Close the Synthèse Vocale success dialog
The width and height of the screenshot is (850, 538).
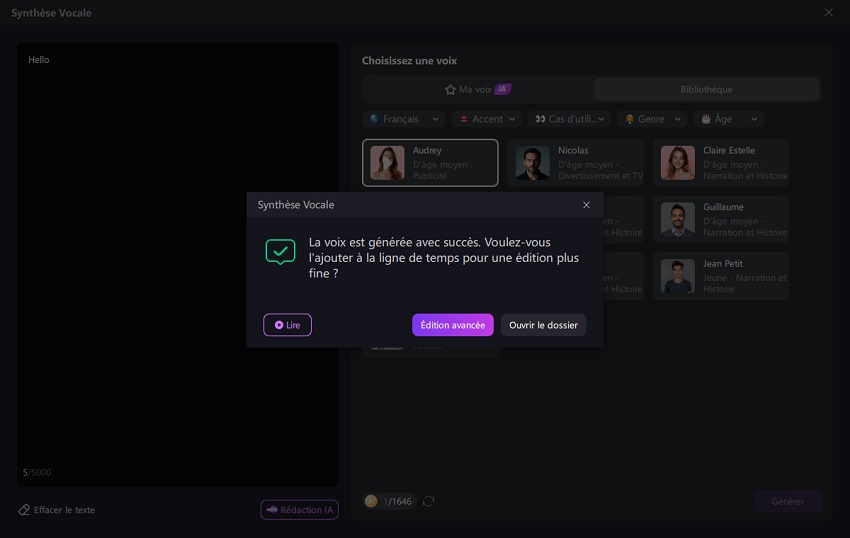pos(586,205)
